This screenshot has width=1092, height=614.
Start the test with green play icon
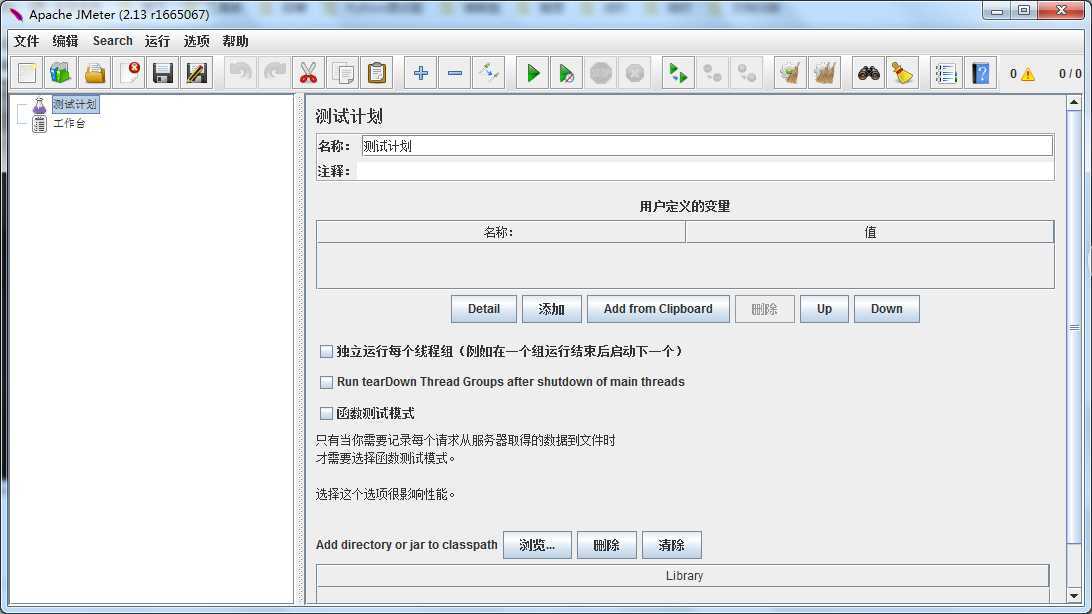click(533, 72)
